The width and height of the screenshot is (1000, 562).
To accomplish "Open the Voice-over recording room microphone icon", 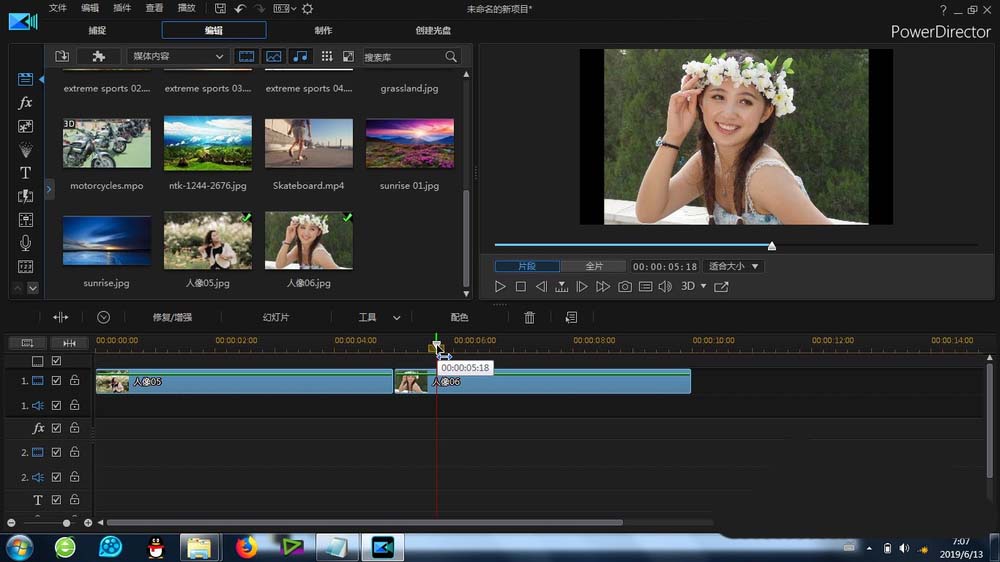I will (26, 243).
